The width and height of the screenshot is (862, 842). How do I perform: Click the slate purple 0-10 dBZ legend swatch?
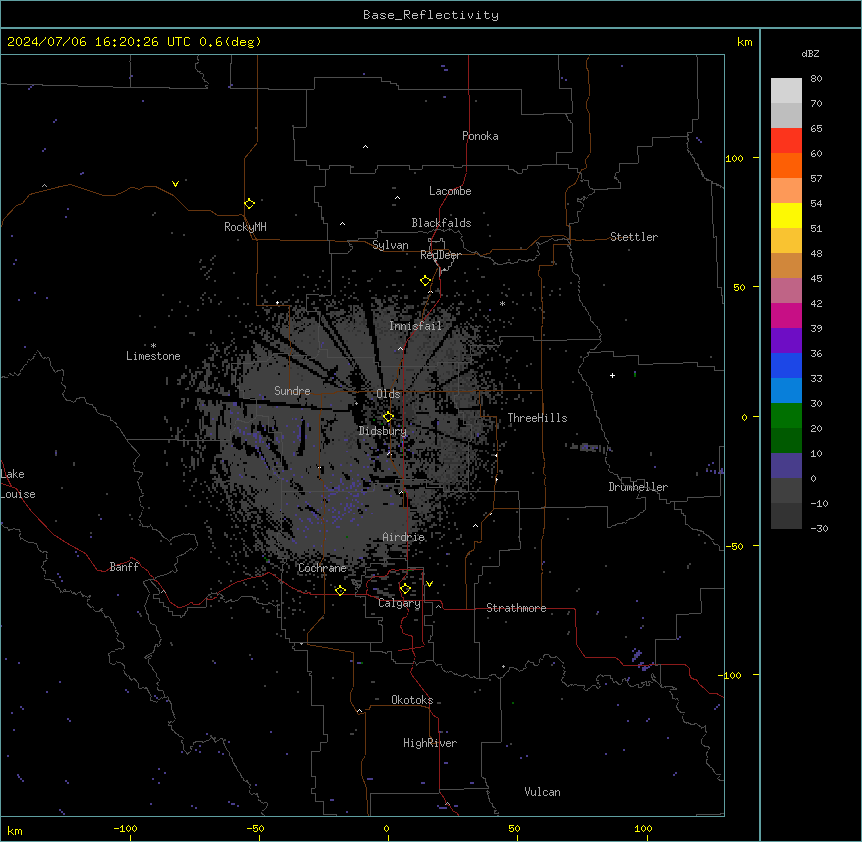tap(786, 466)
